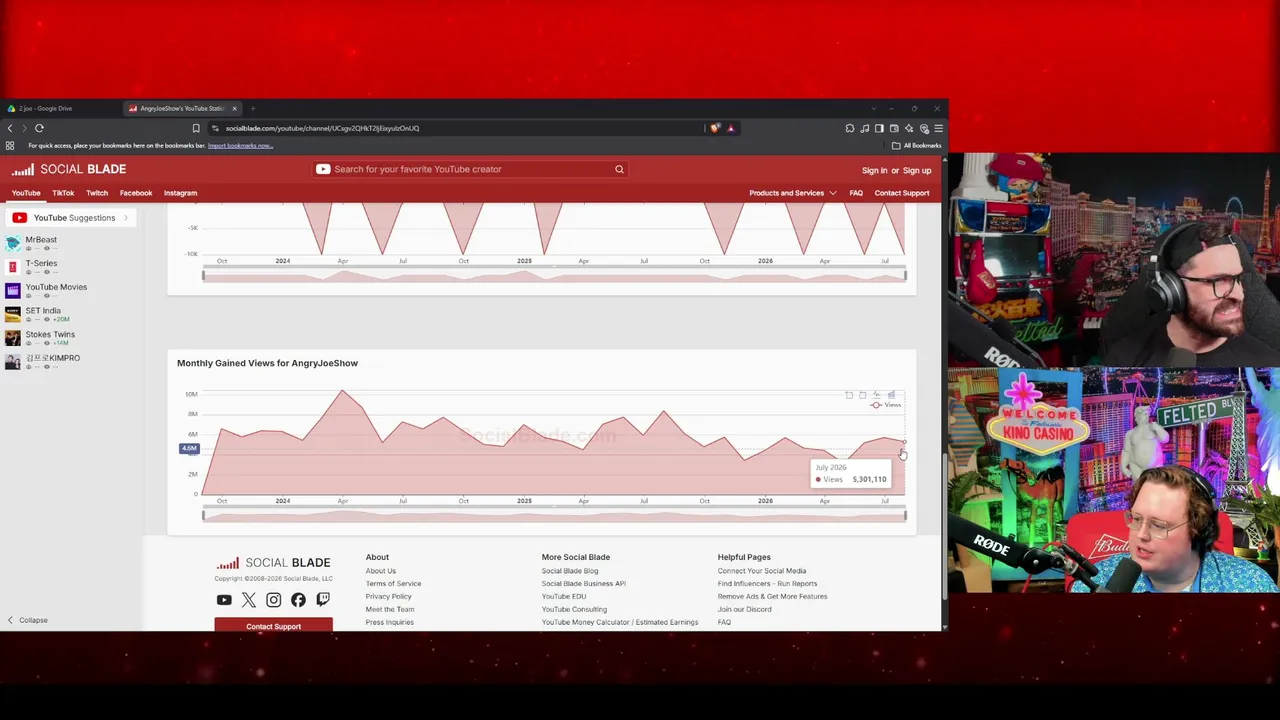The width and height of the screenshot is (1280, 720).
Task: Open the Social Blade Blog link
Action: [x=570, y=571]
